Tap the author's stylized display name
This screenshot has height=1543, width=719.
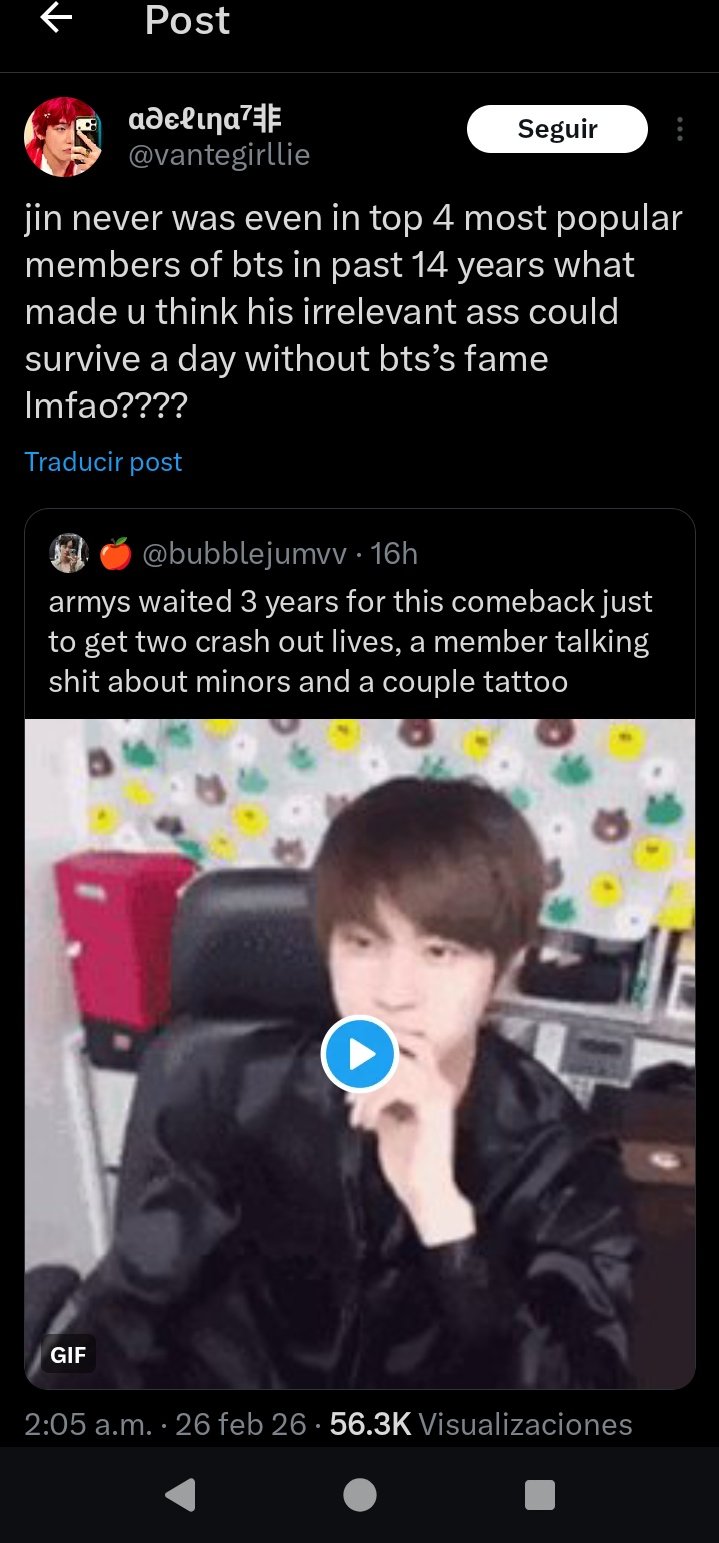pyautogui.click(x=205, y=121)
